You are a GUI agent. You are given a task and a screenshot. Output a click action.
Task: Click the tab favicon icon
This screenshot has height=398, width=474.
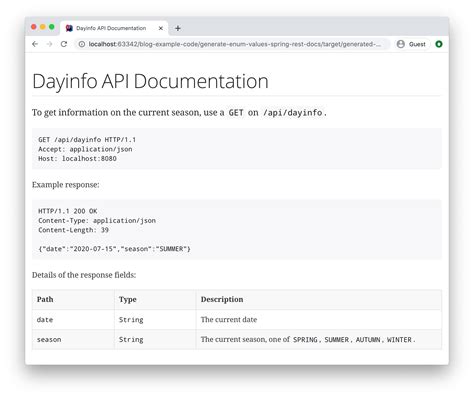pyautogui.click(x=69, y=28)
